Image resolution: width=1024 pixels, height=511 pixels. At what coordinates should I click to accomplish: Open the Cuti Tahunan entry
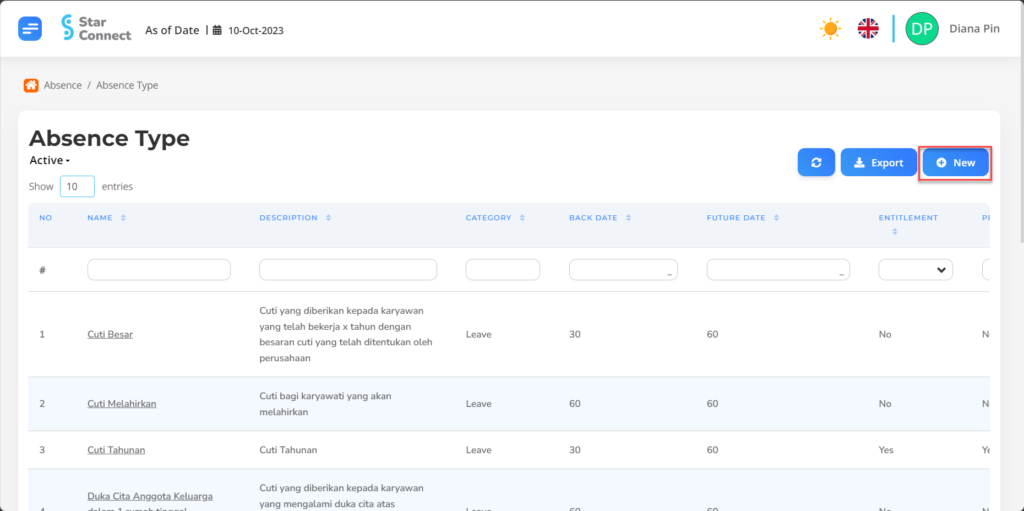pos(116,450)
